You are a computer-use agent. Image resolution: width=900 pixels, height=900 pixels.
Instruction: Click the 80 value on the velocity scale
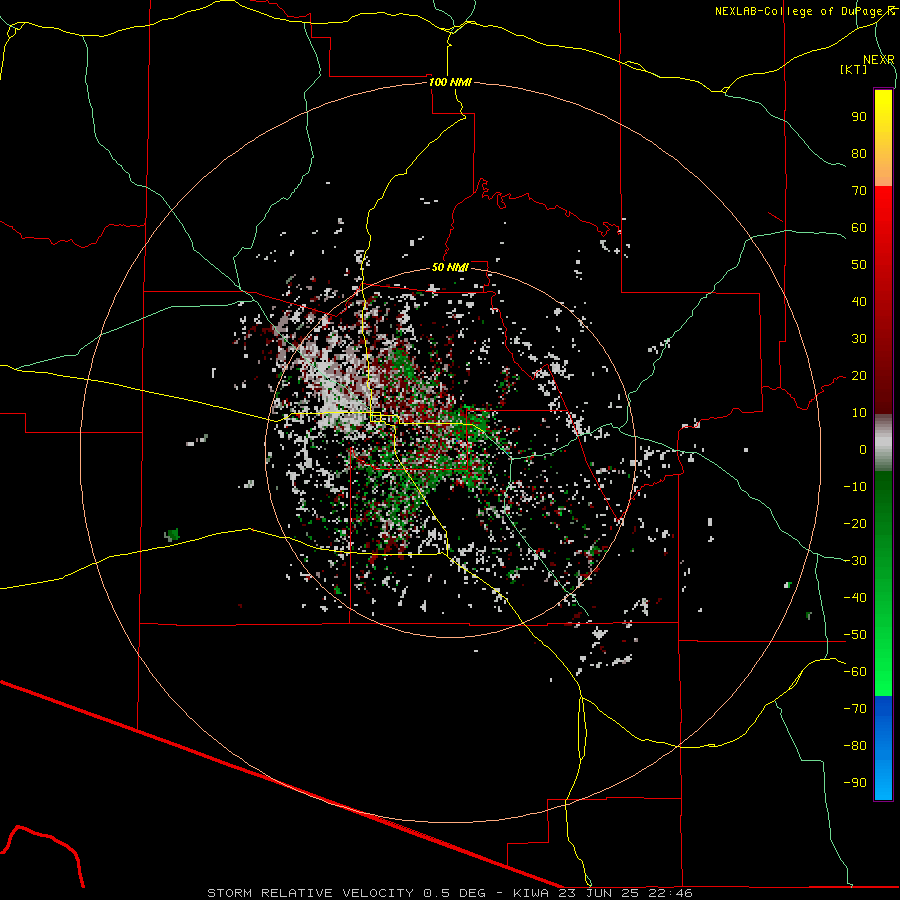(x=859, y=153)
